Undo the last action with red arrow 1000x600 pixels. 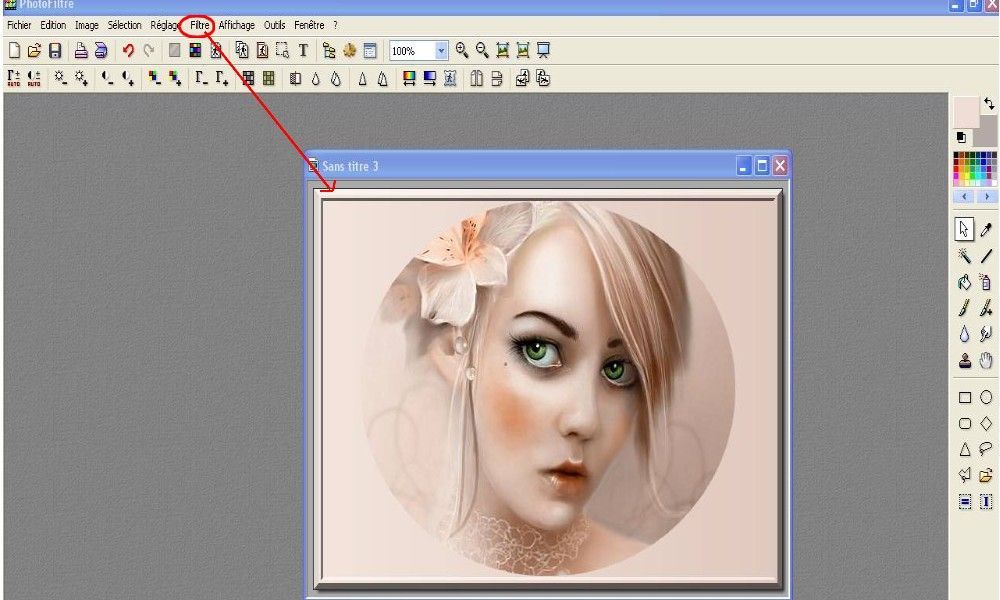(x=128, y=50)
